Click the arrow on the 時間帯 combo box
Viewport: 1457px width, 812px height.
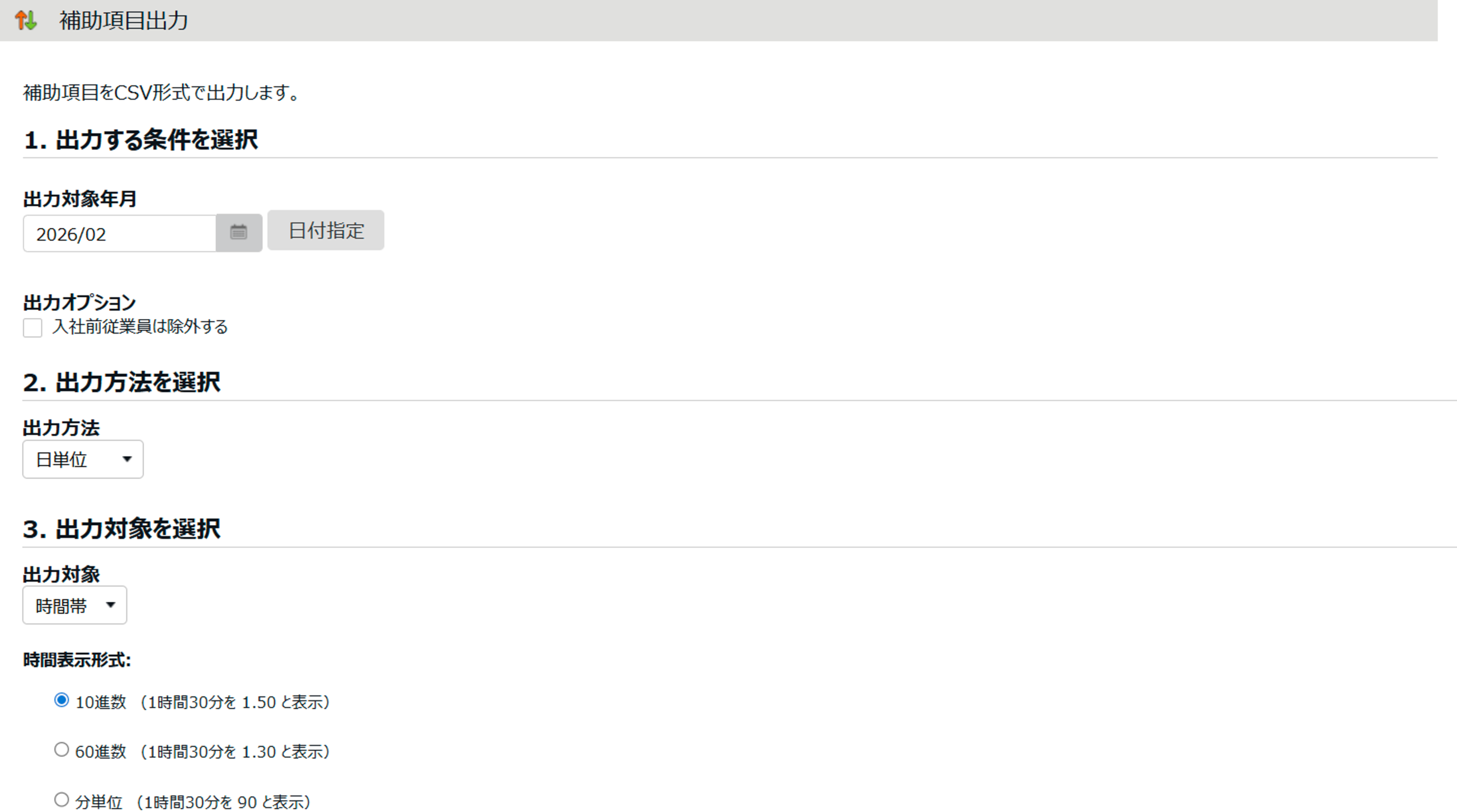coord(111,605)
